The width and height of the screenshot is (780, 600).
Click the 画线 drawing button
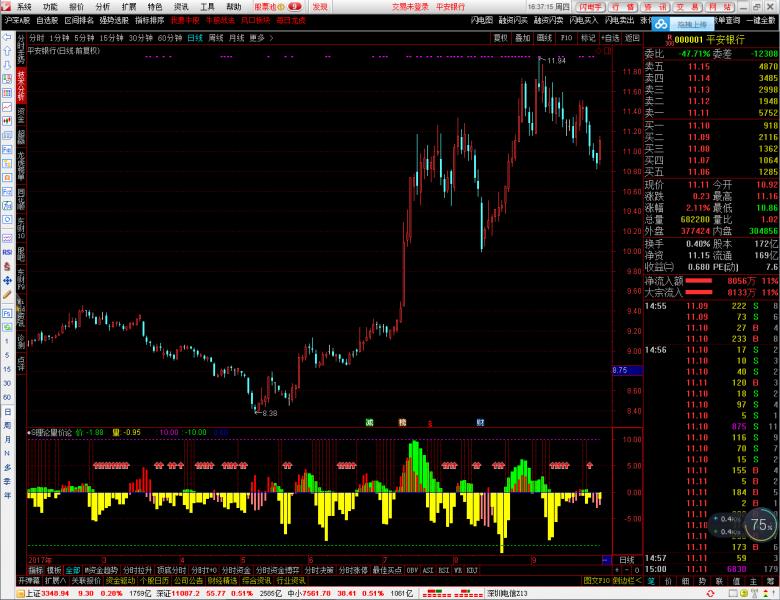[544, 38]
